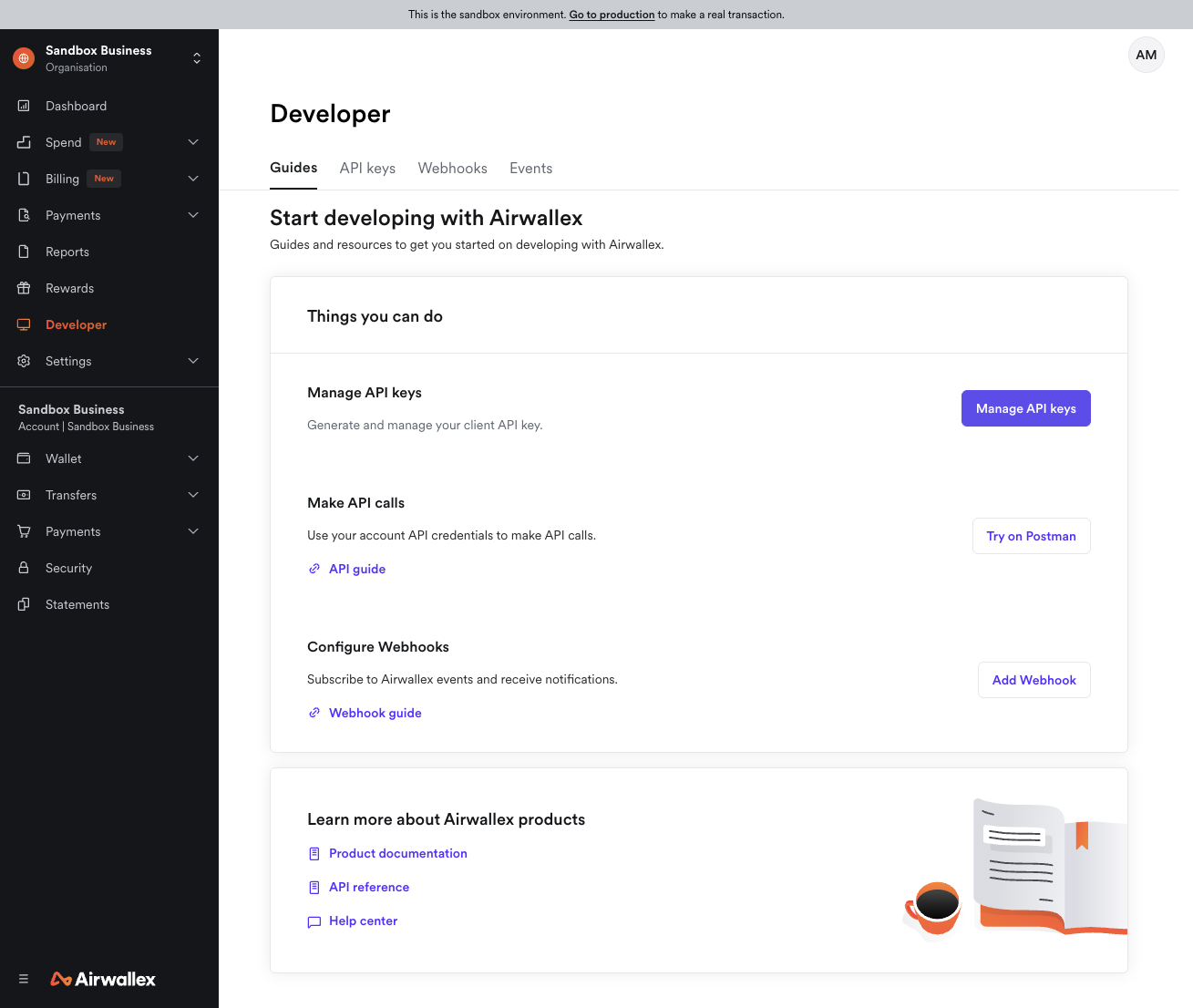This screenshot has height=1008, width=1193.
Task: Click the orange globe organisation icon
Action: tap(24, 58)
